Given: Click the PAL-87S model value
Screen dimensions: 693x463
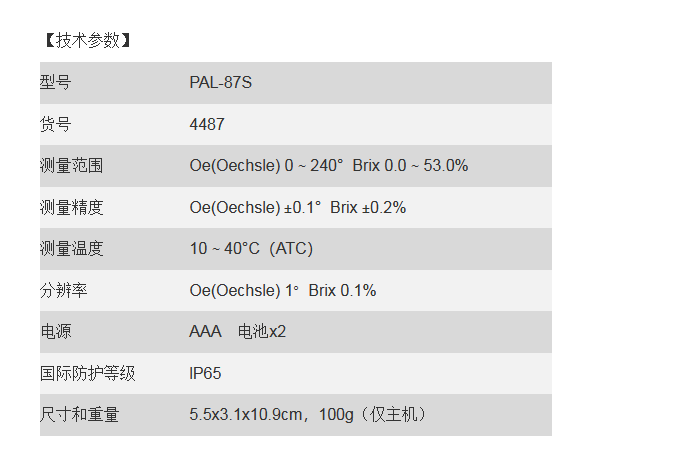Looking at the screenshot, I should point(221,83).
